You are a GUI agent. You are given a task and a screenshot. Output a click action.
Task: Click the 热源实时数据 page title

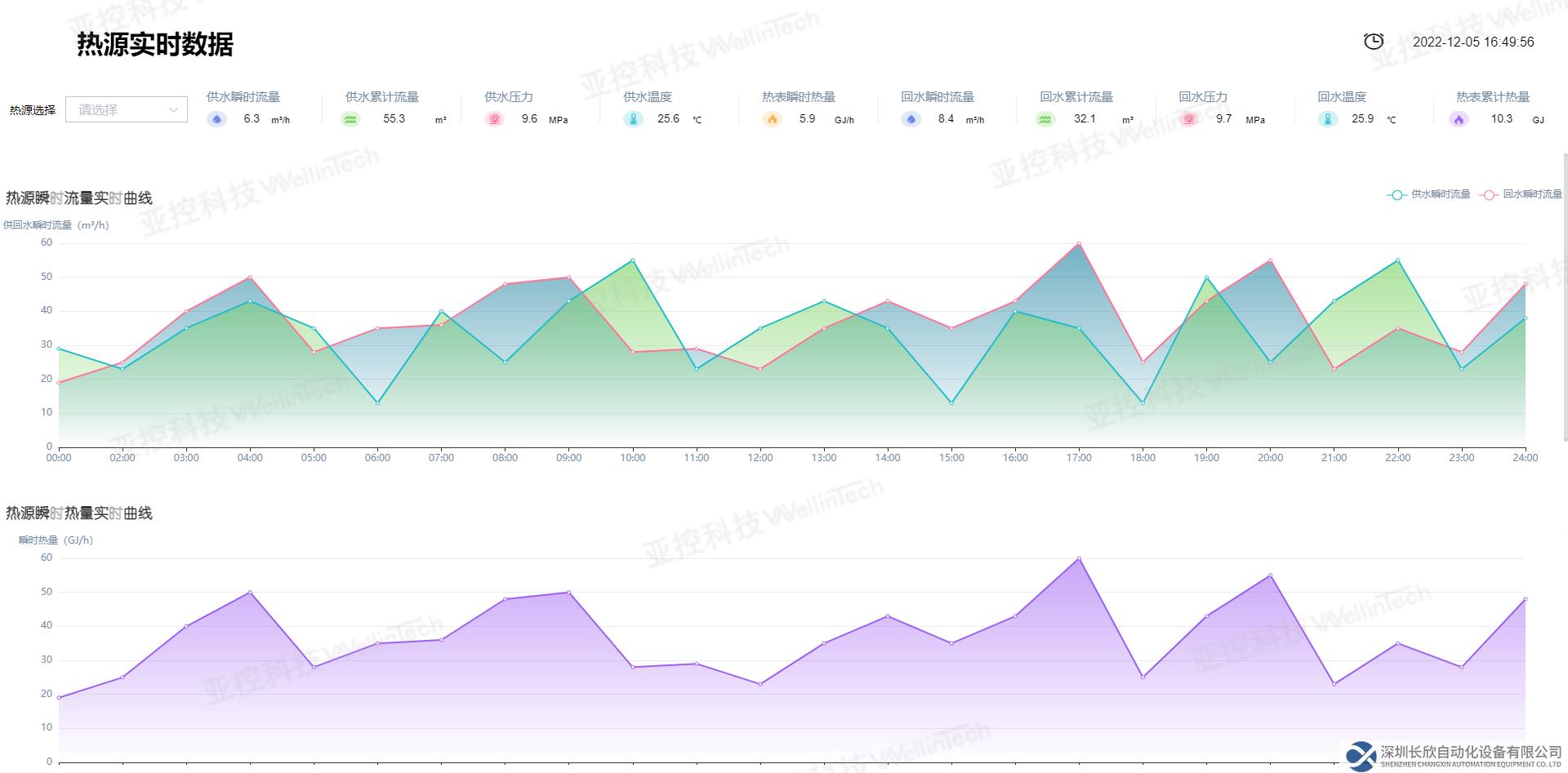pyautogui.click(x=155, y=44)
